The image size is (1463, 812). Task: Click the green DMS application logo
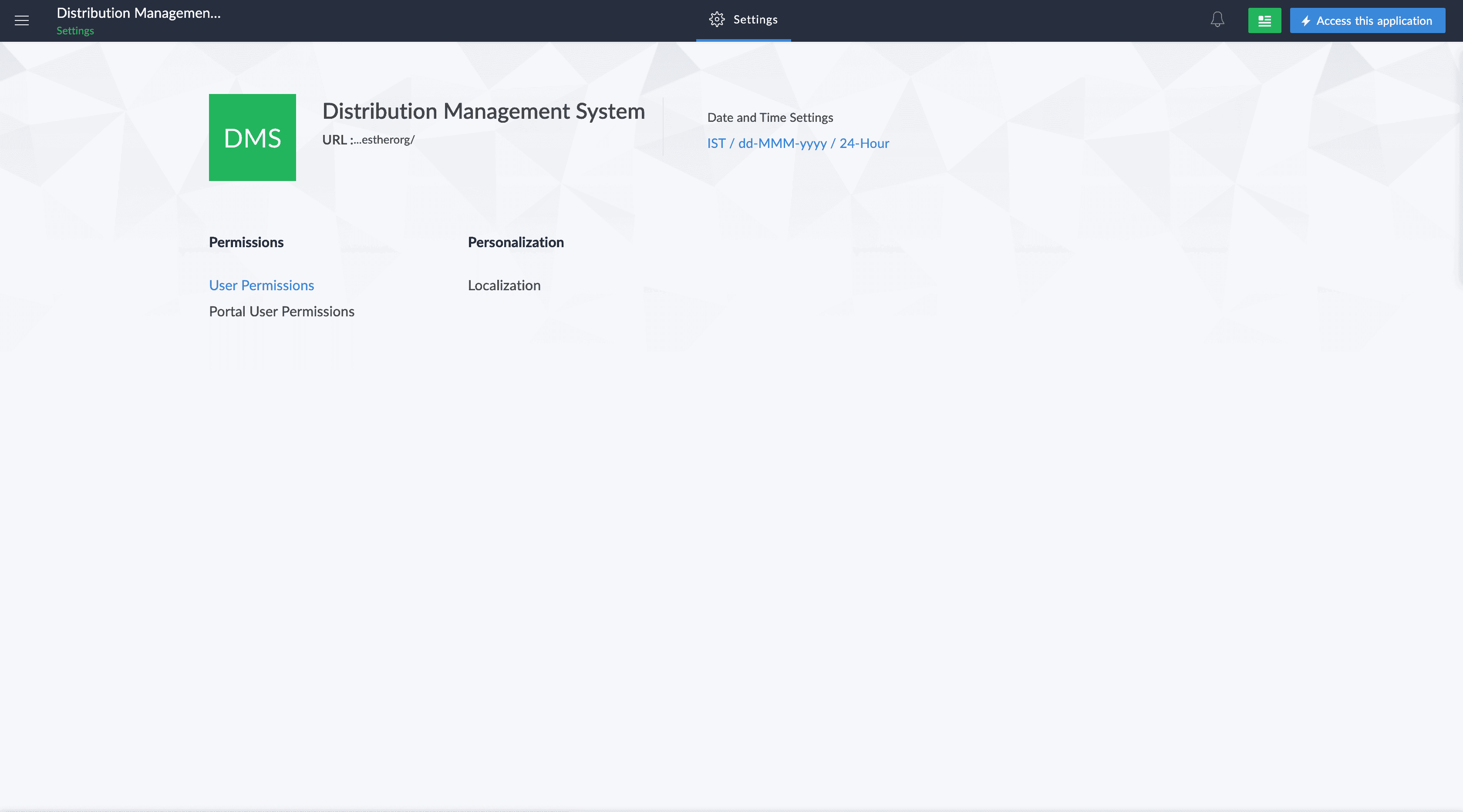click(x=252, y=138)
